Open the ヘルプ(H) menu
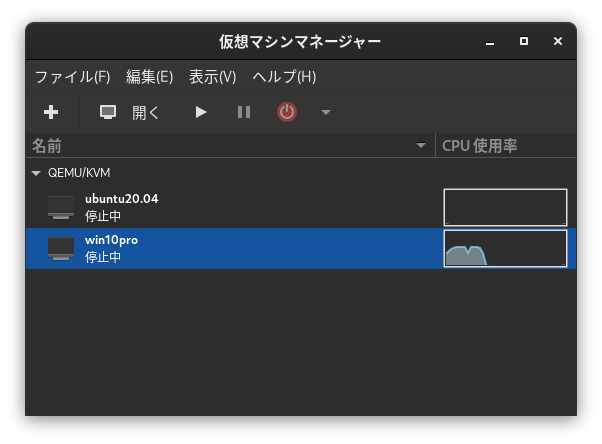The height and width of the screenshot is (444, 602). pos(284,77)
